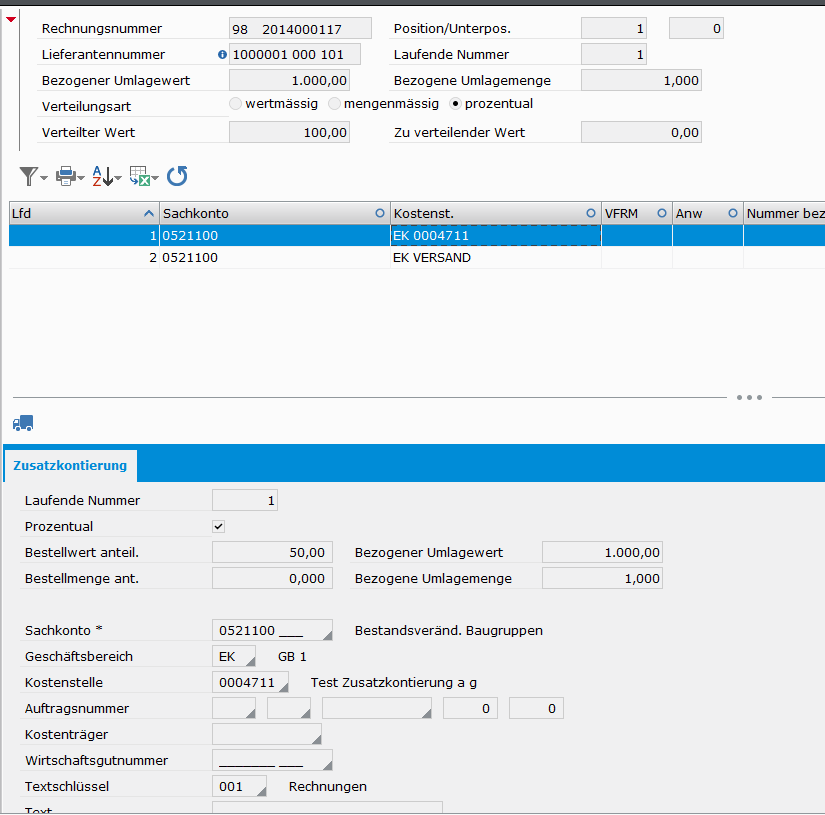
Task: Click the Position field showing 1
Action: pos(614,28)
